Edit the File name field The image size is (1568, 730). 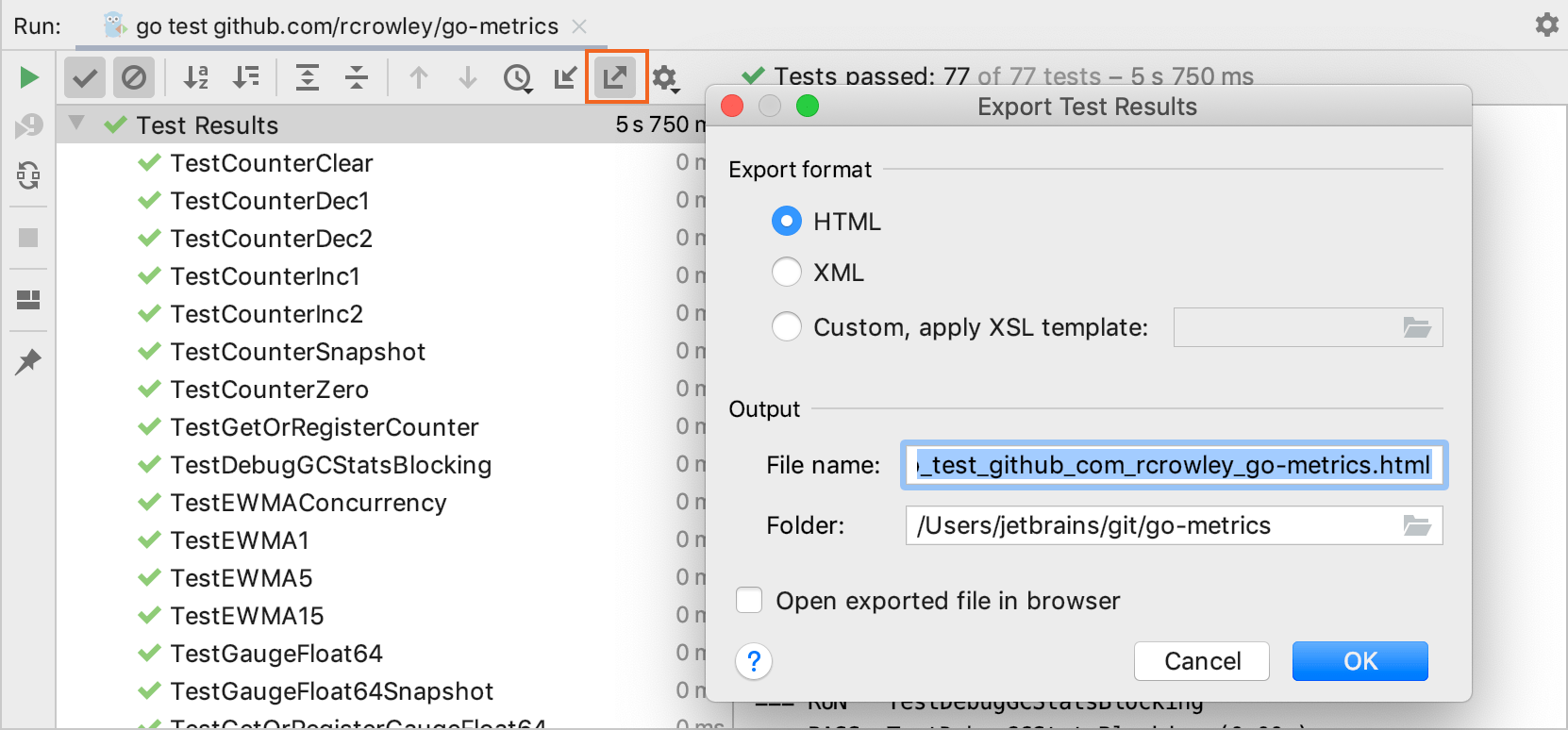coord(1174,465)
